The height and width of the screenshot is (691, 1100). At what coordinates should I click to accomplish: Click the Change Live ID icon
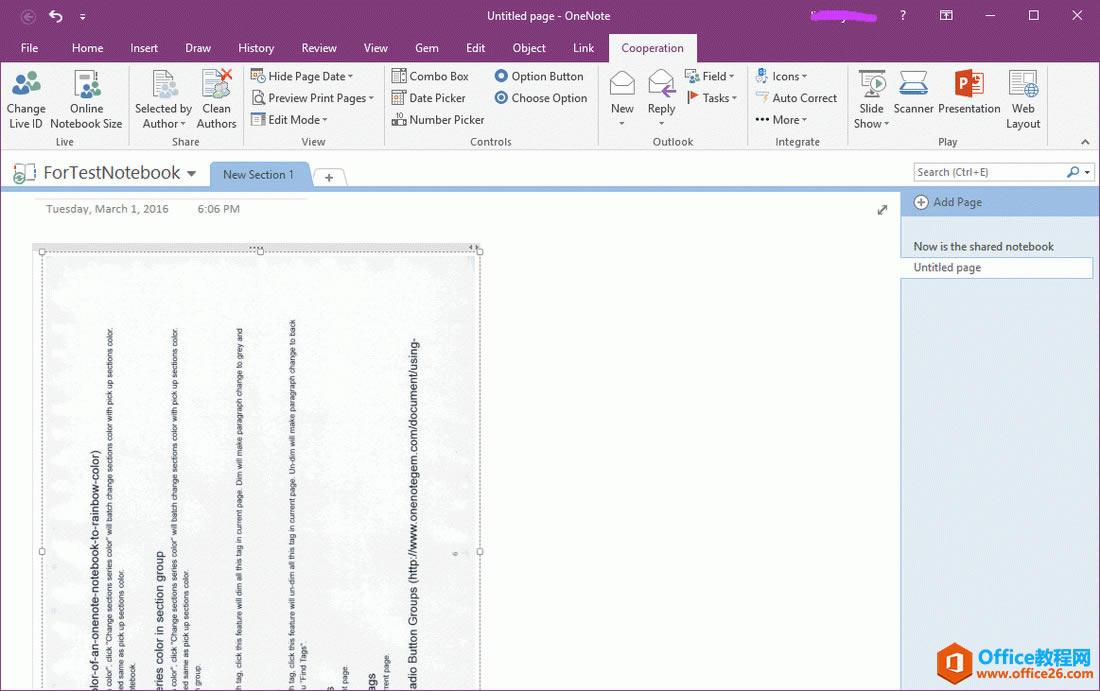(26, 84)
